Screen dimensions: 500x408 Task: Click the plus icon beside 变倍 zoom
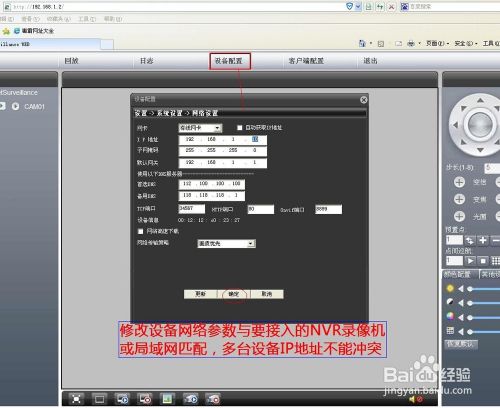[x=459, y=182]
